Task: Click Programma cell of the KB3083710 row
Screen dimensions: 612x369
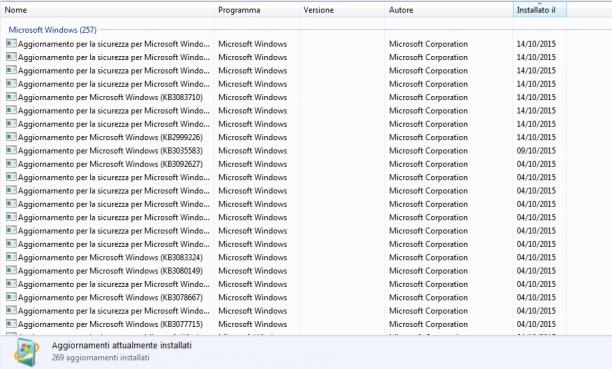Action: tap(253, 97)
